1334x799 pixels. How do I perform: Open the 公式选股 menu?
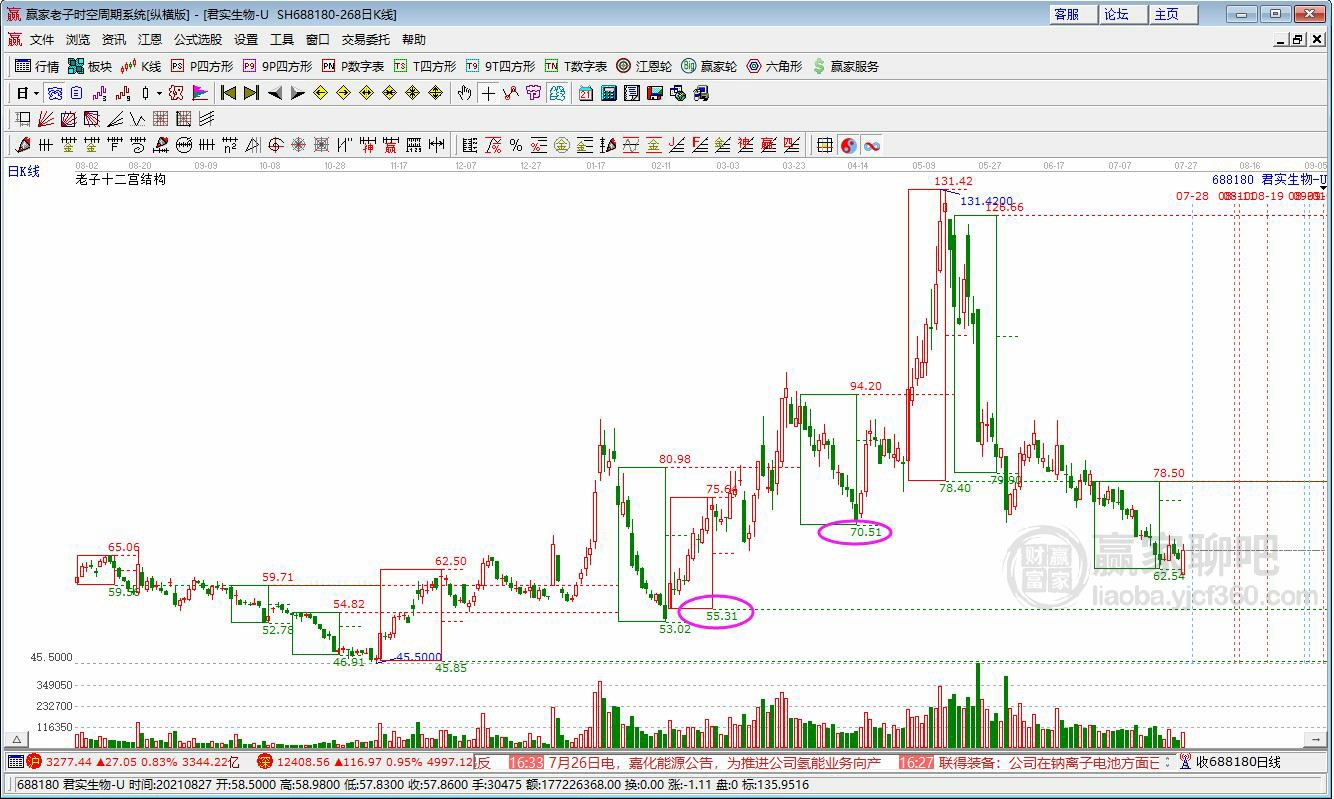coord(198,40)
